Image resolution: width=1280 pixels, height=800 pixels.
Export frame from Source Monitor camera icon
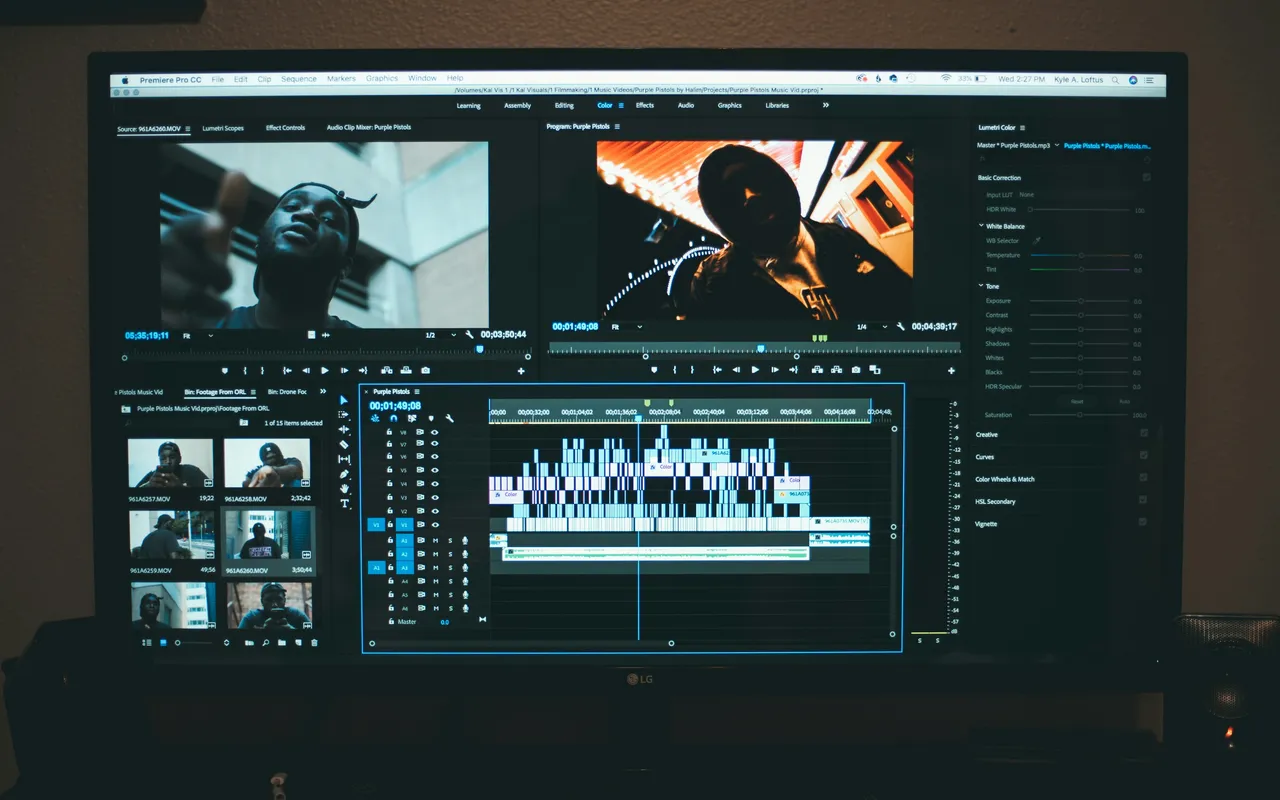(425, 371)
